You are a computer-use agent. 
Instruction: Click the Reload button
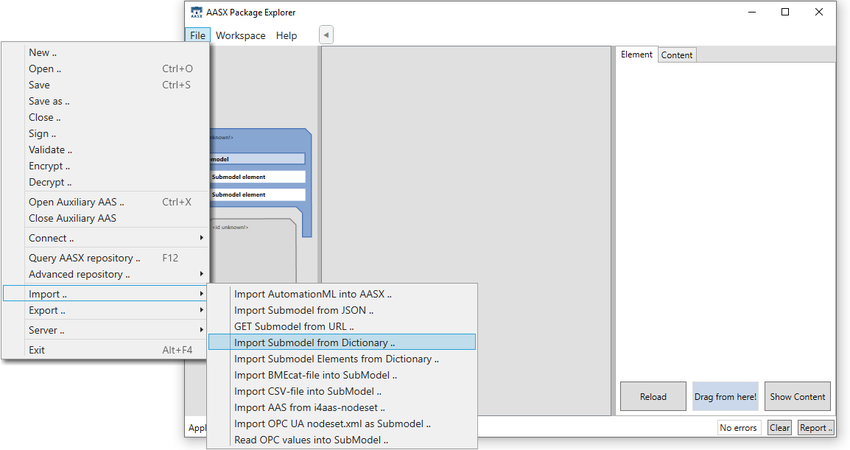pyautogui.click(x=653, y=397)
